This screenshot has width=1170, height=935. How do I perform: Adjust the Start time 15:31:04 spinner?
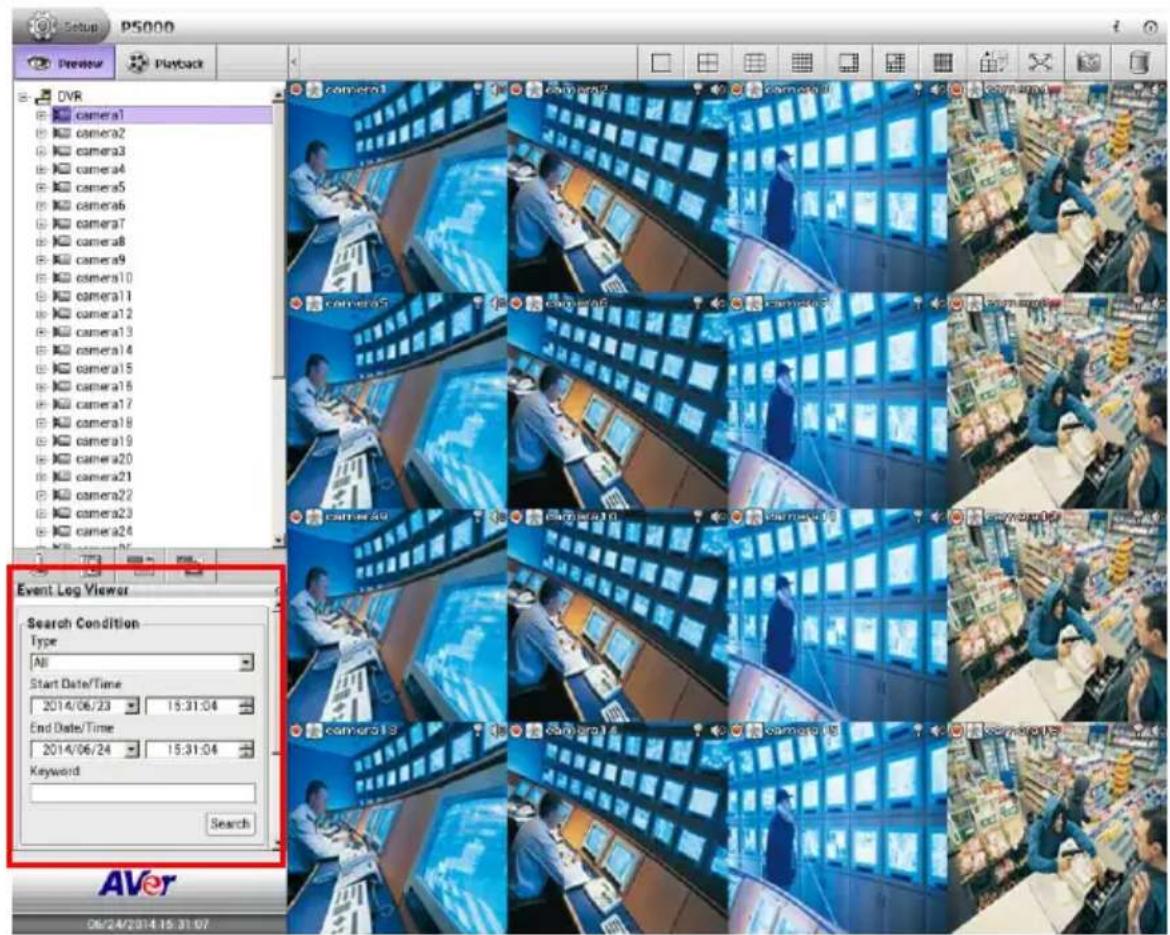pyautogui.click(x=246, y=706)
